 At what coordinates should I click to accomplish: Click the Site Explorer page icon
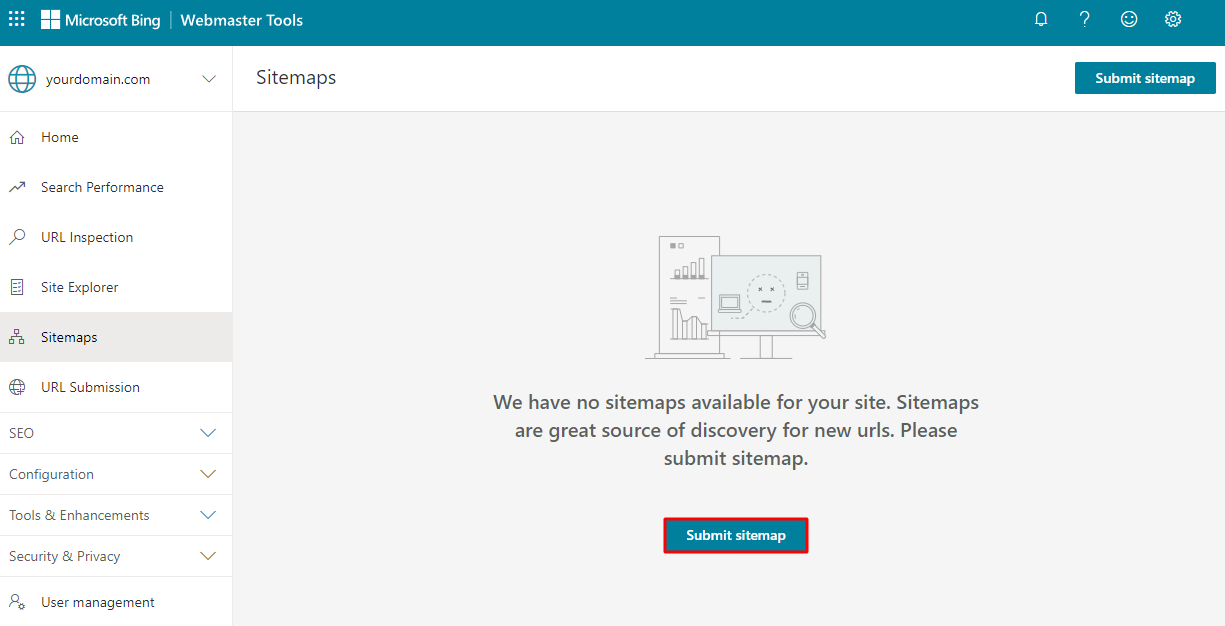click(17, 287)
